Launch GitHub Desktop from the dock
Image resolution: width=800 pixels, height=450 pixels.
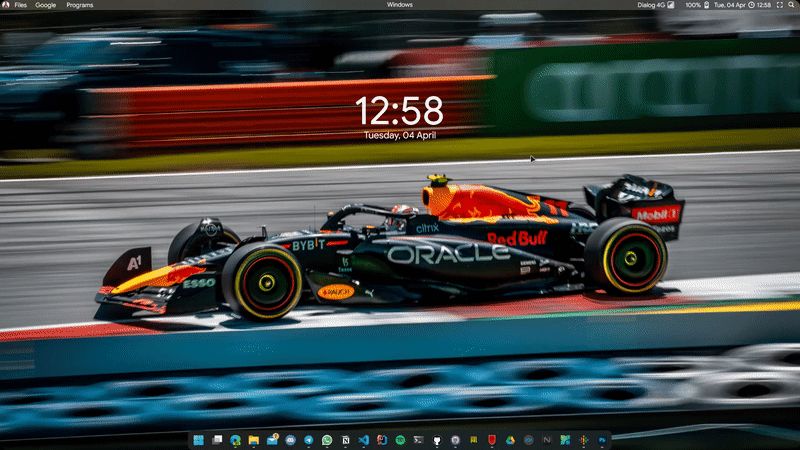point(437,440)
